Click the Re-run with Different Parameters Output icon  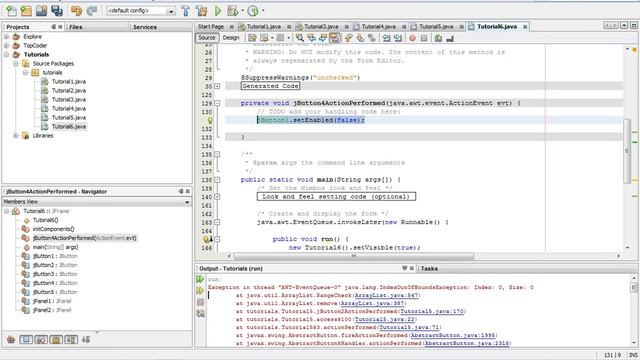(x=200, y=291)
